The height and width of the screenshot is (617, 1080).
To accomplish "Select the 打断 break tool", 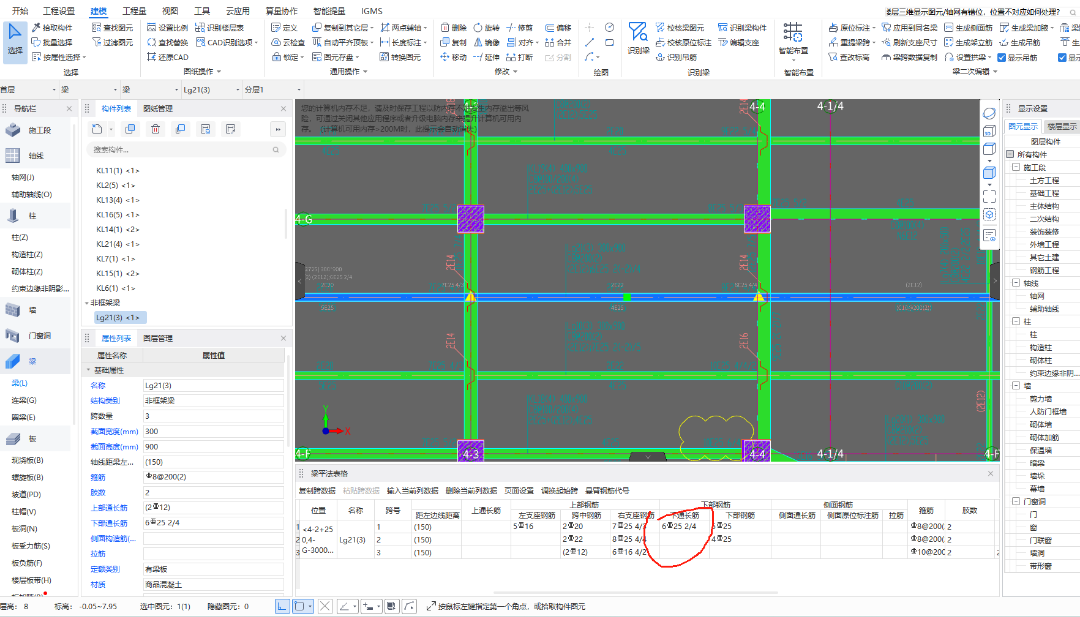I will point(519,57).
